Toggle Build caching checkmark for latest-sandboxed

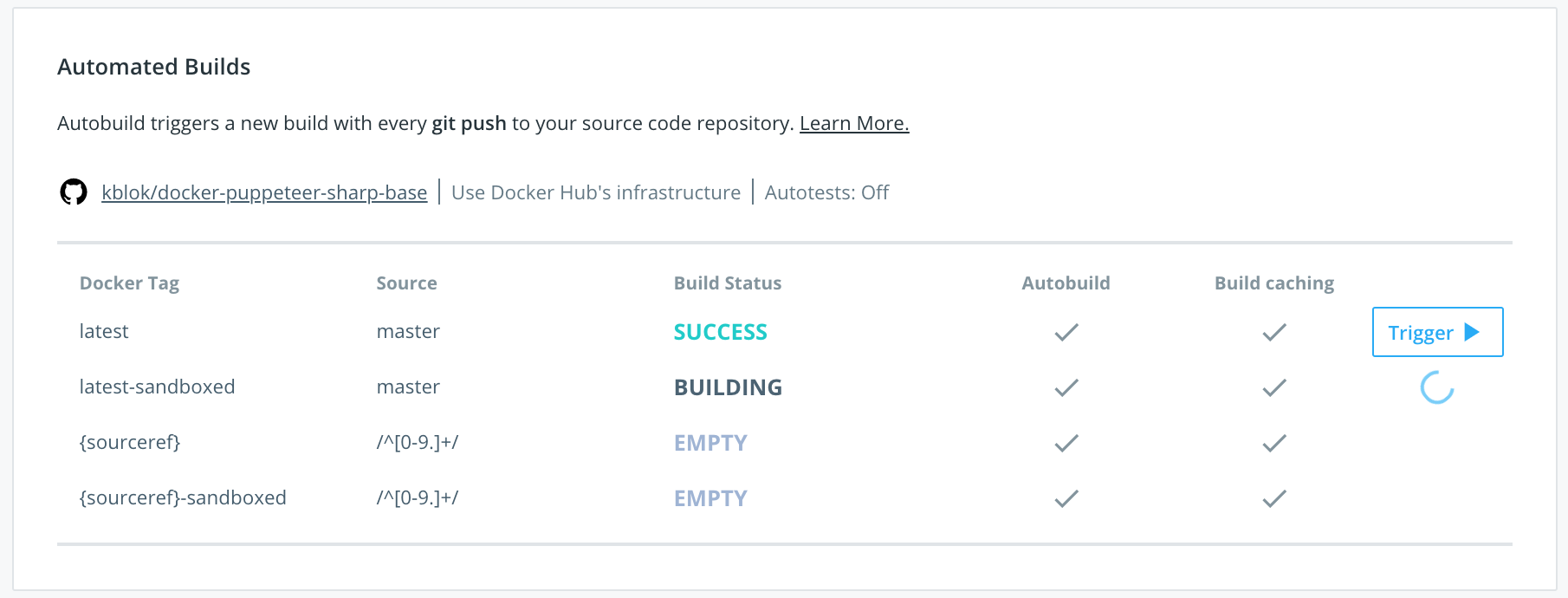click(x=1273, y=387)
